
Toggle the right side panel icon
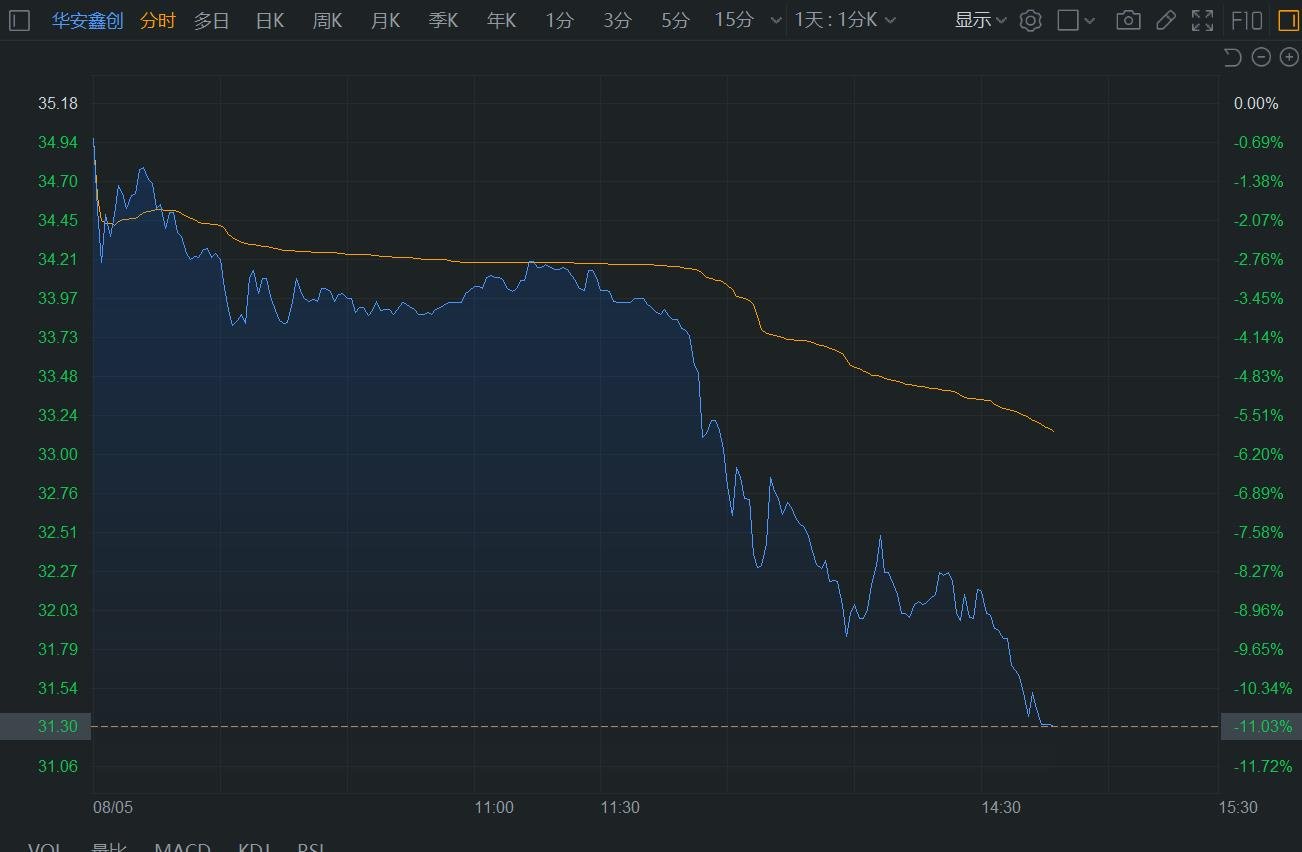1287,20
